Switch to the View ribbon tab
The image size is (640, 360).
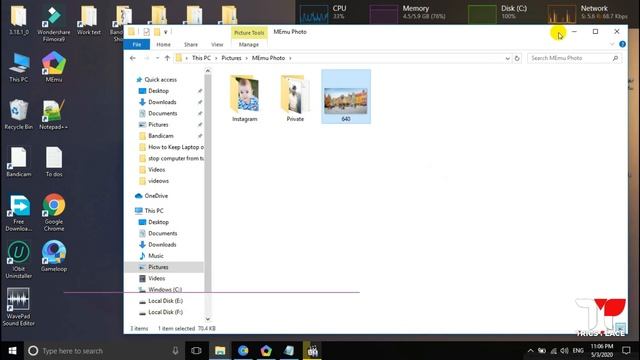(x=217, y=44)
